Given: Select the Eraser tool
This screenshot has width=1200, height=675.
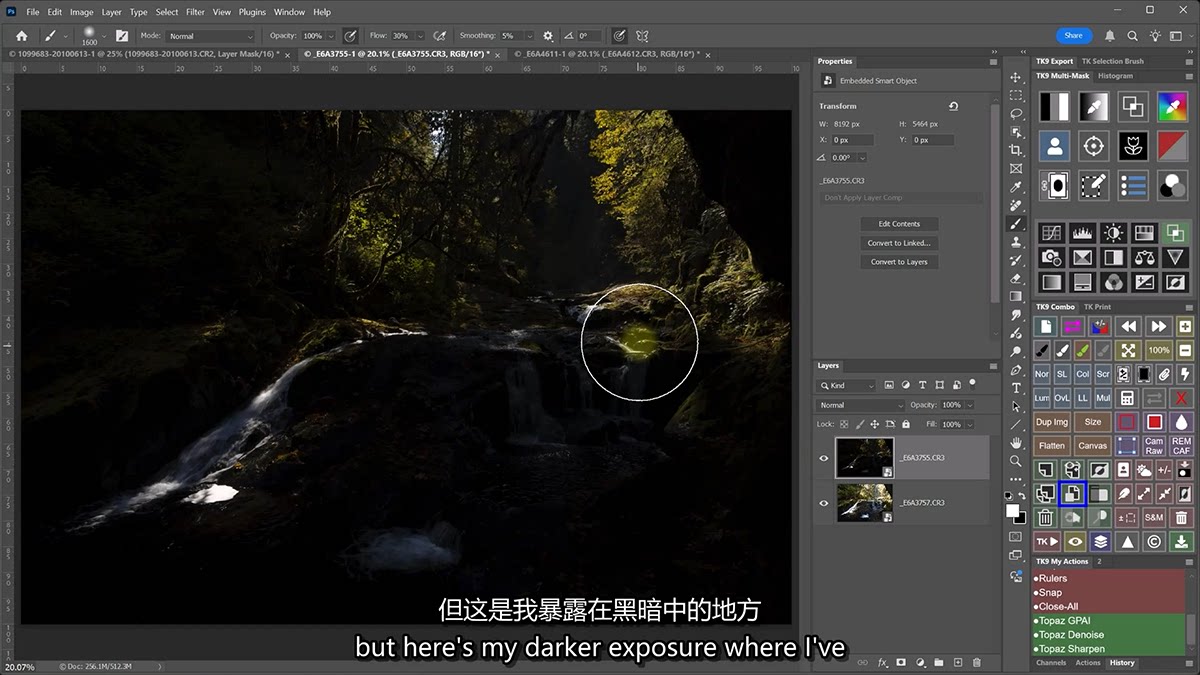Looking at the screenshot, I should 1016,278.
